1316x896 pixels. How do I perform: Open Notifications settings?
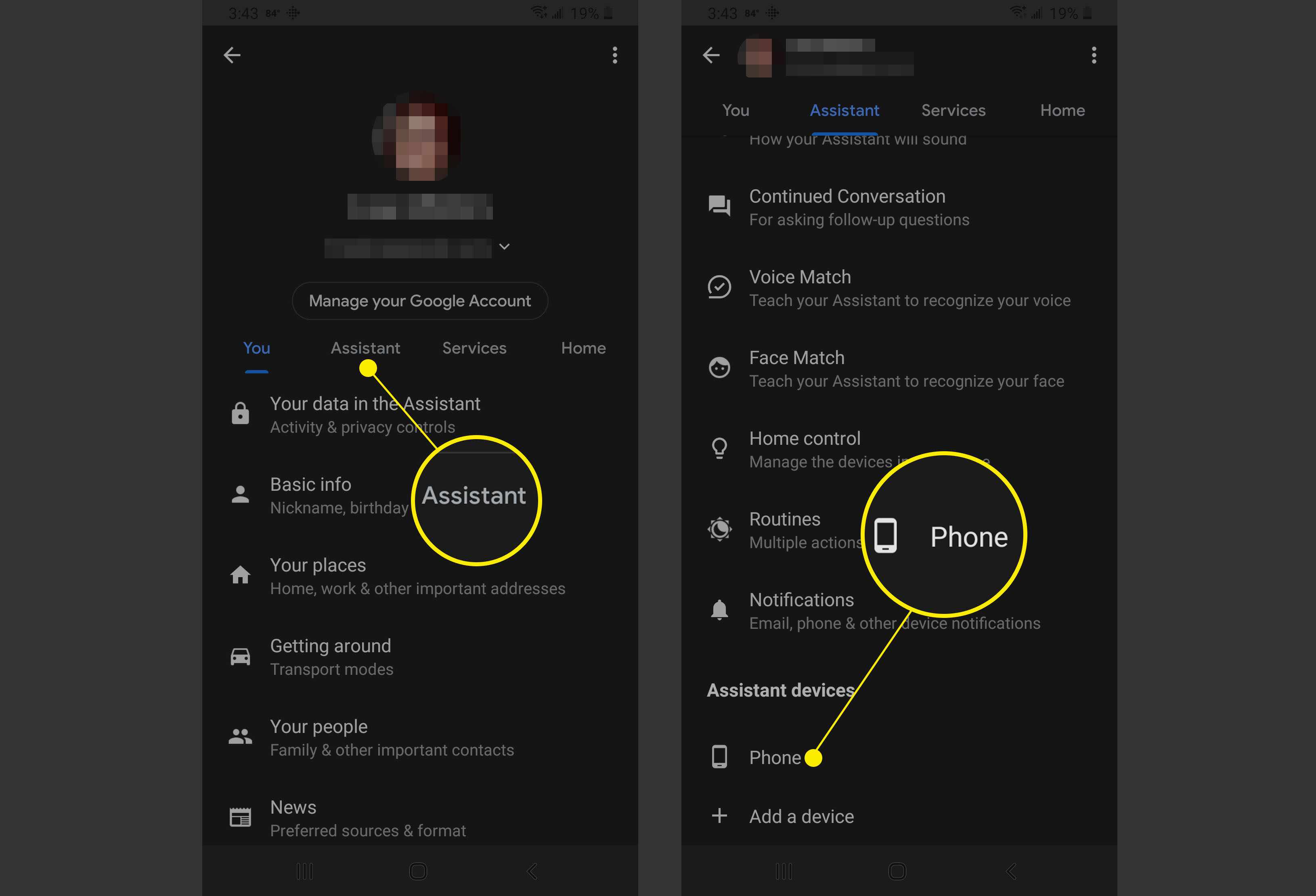click(899, 611)
